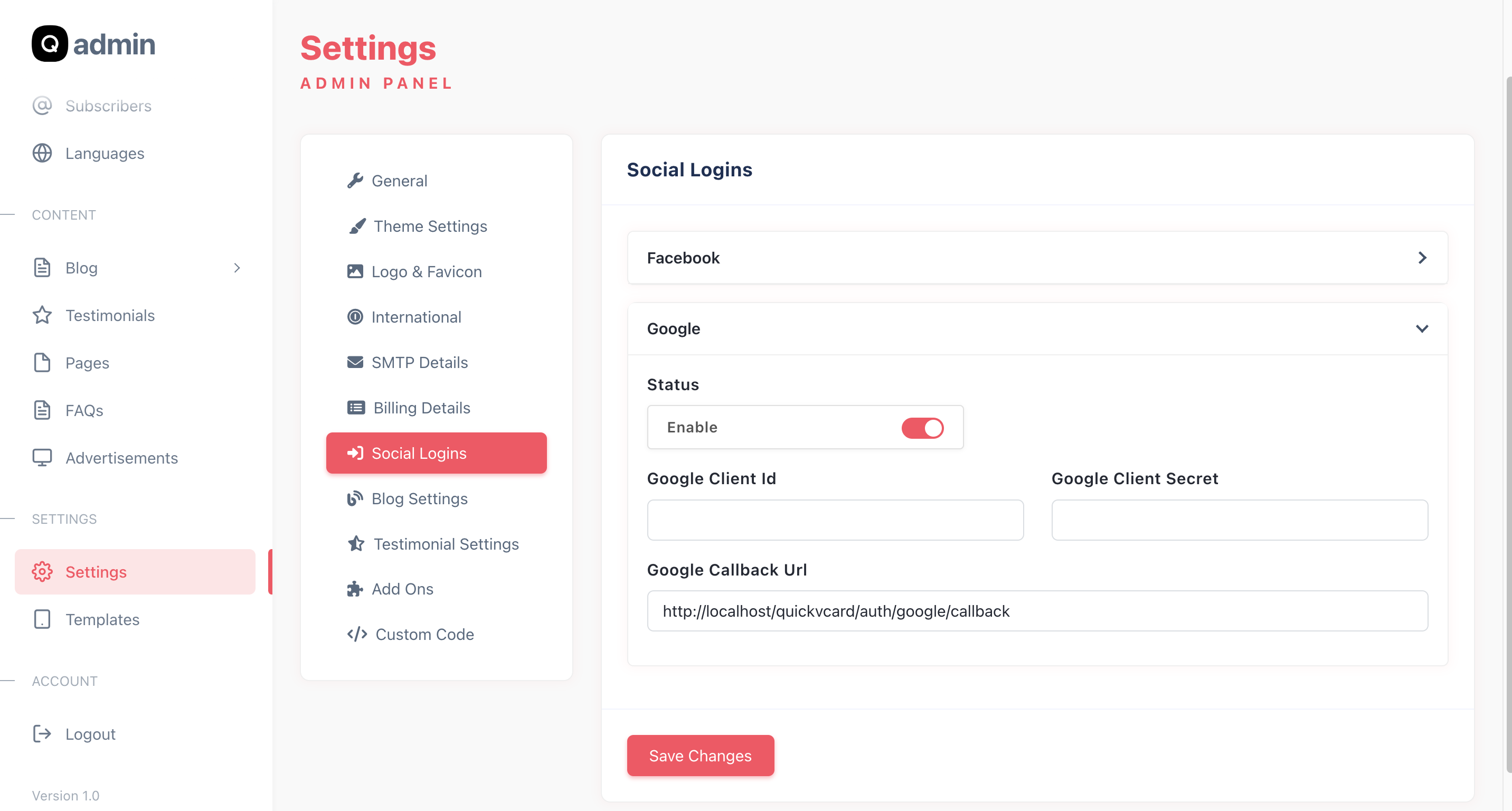The height and width of the screenshot is (811, 1512).
Task: Click the puzzle icon beside Add Ons
Action: tap(356, 589)
